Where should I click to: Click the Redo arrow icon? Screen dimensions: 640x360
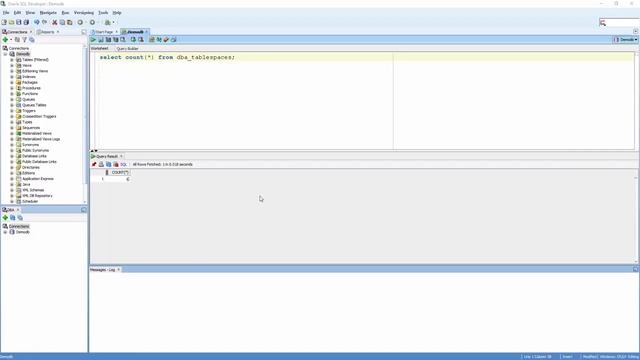tap(44, 22)
